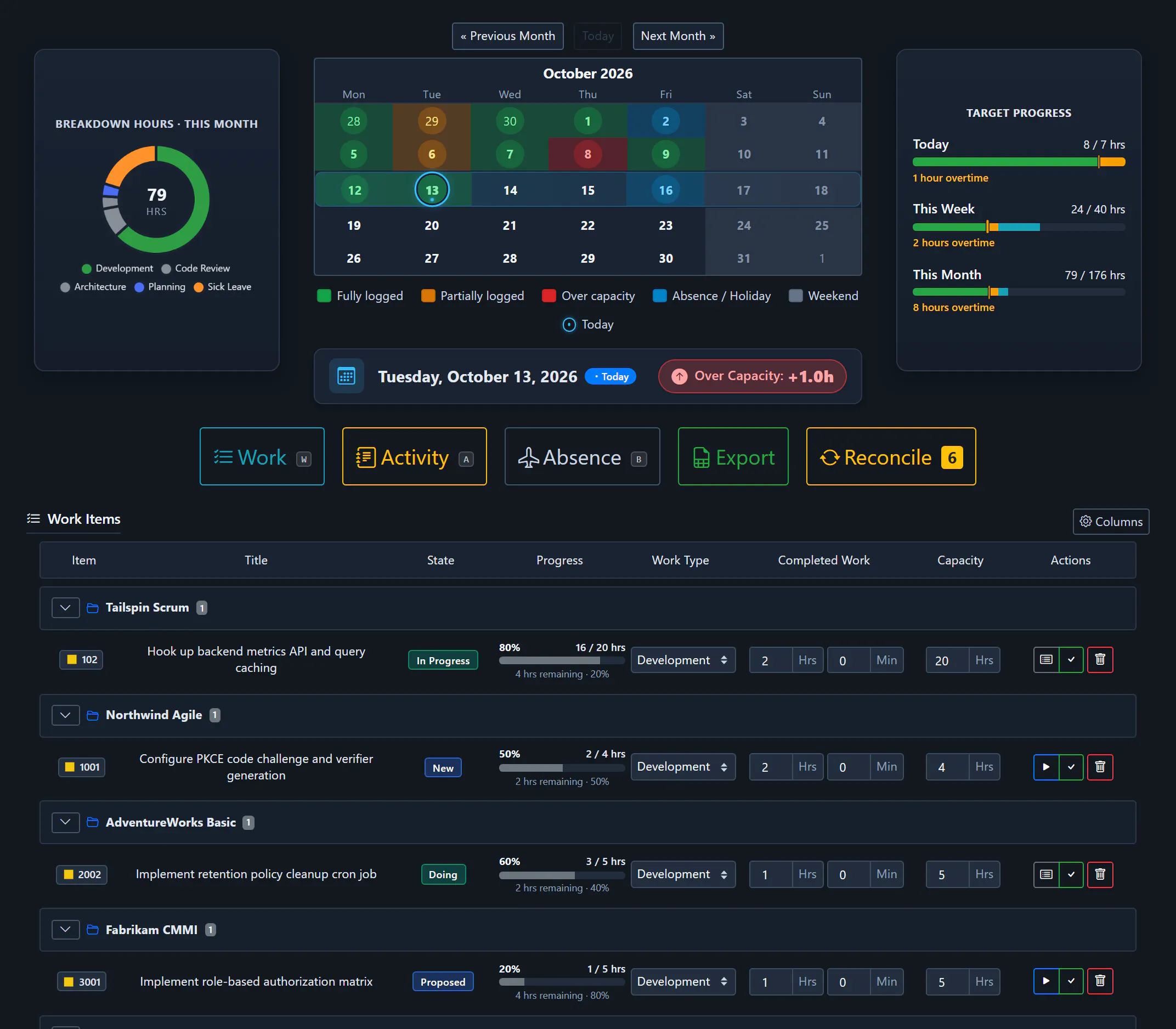The height and width of the screenshot is (1029, 1176).
Task: Click the checkmark icon for item 1001
Action: [x=1071, y=767]
